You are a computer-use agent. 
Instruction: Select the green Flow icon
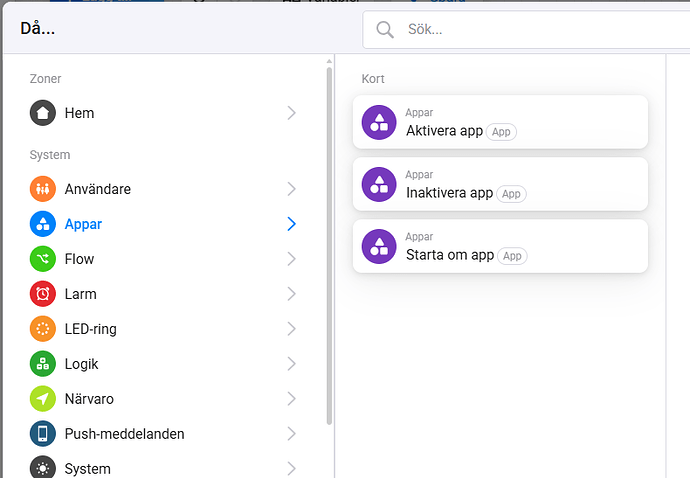pyautogui.click(x=42, y=259)
